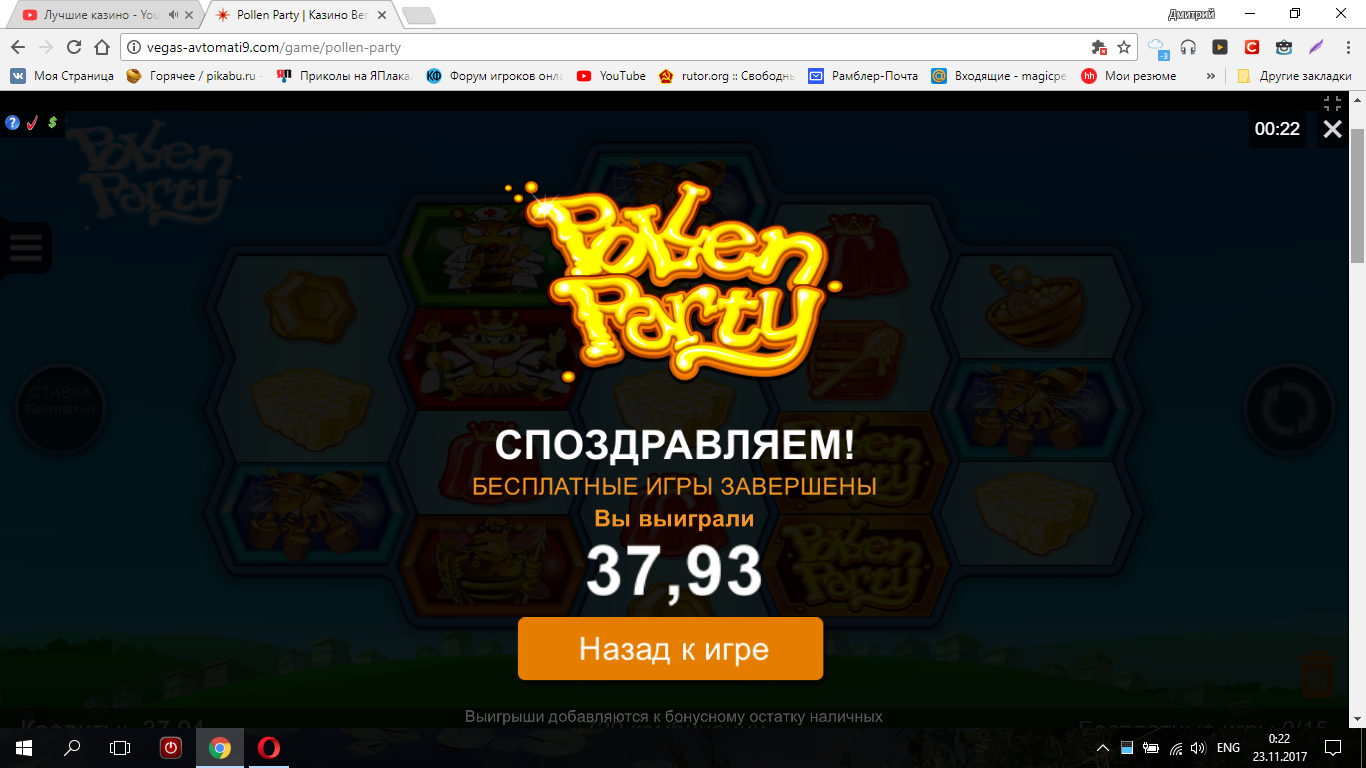Viewport: 1366px width, 768px height.
Task: Click the circular spin arrows button
Action: coord(1289,410)
